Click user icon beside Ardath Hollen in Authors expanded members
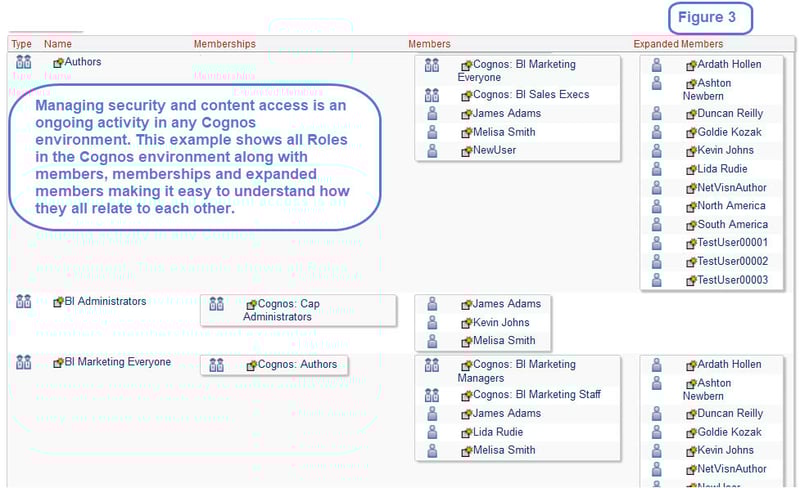Image resolution: width=800 pixels, height=488 pixels. pyautogui.click(x=657, y=65)
